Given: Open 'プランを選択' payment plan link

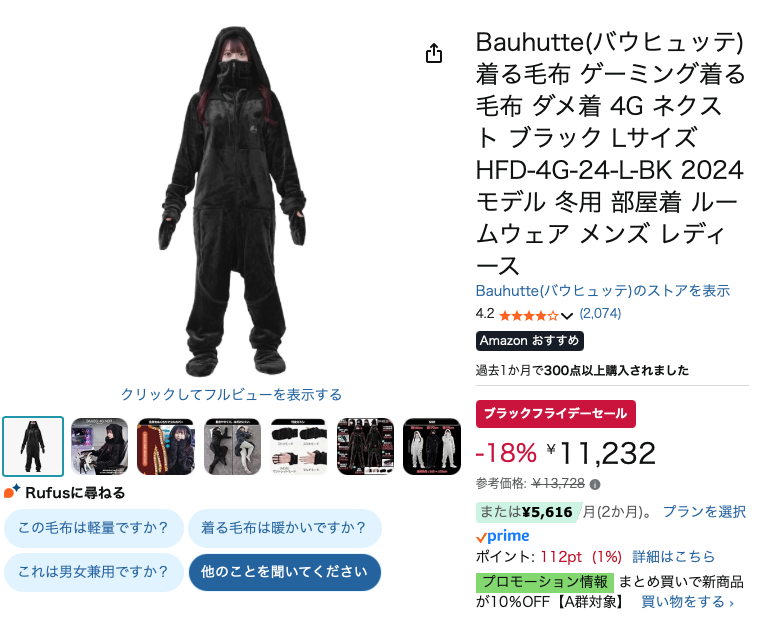Looking at the screenshot, I should 704,512.
